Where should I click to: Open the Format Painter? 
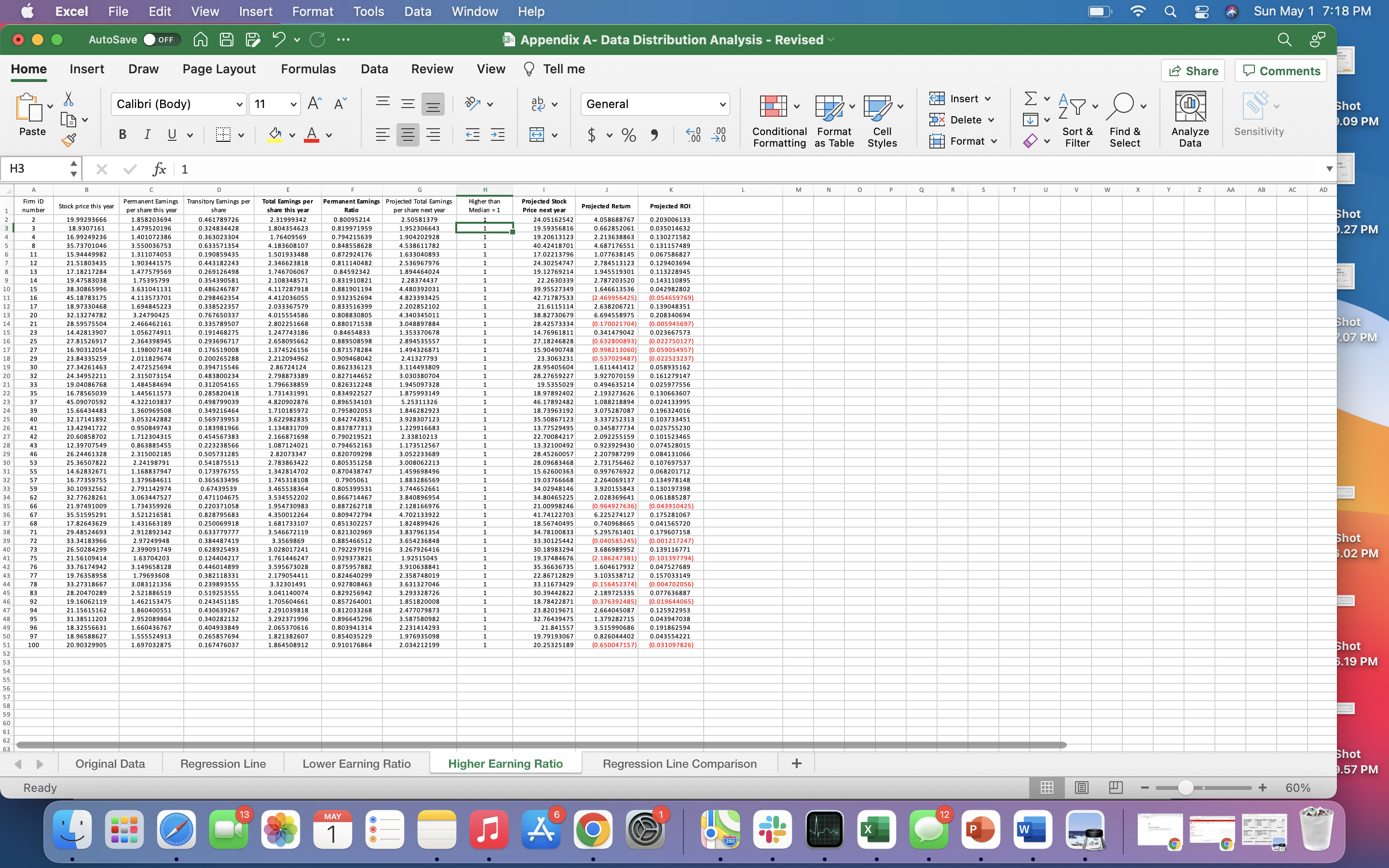(69, 139)
